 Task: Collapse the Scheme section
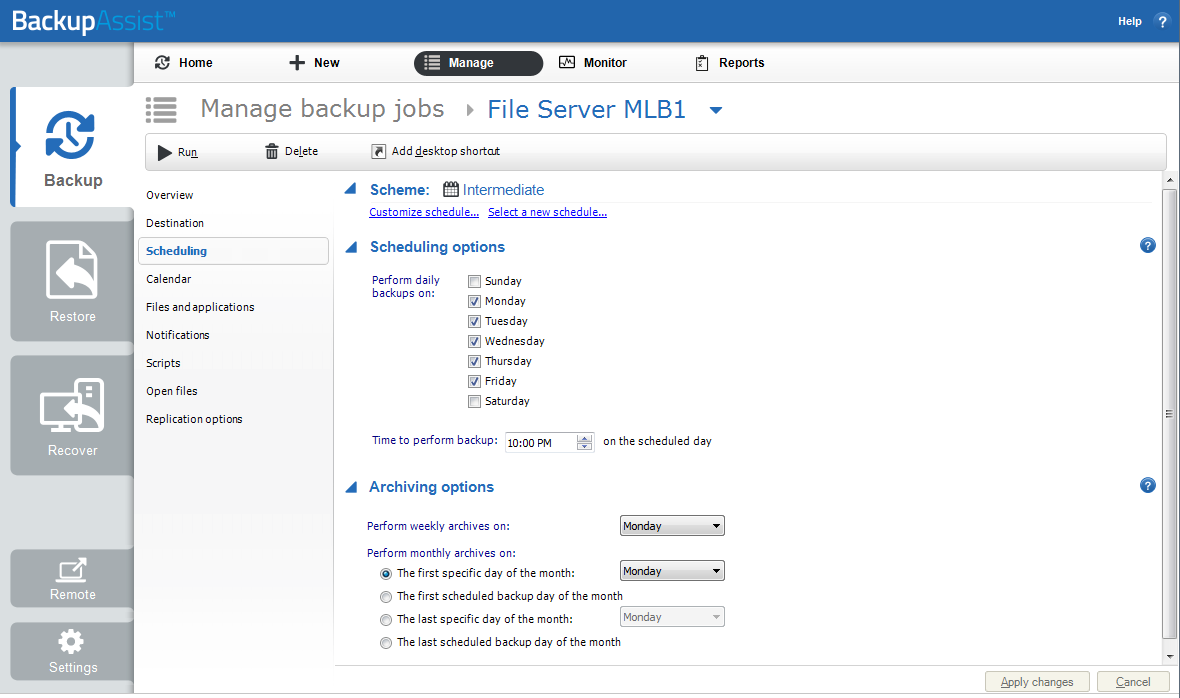(x=351, y=189)
